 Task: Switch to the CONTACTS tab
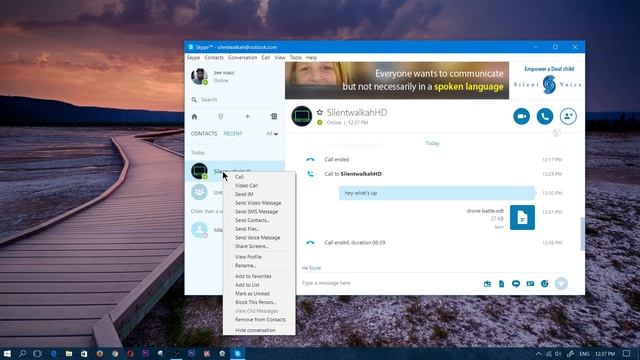coord(204,133)
